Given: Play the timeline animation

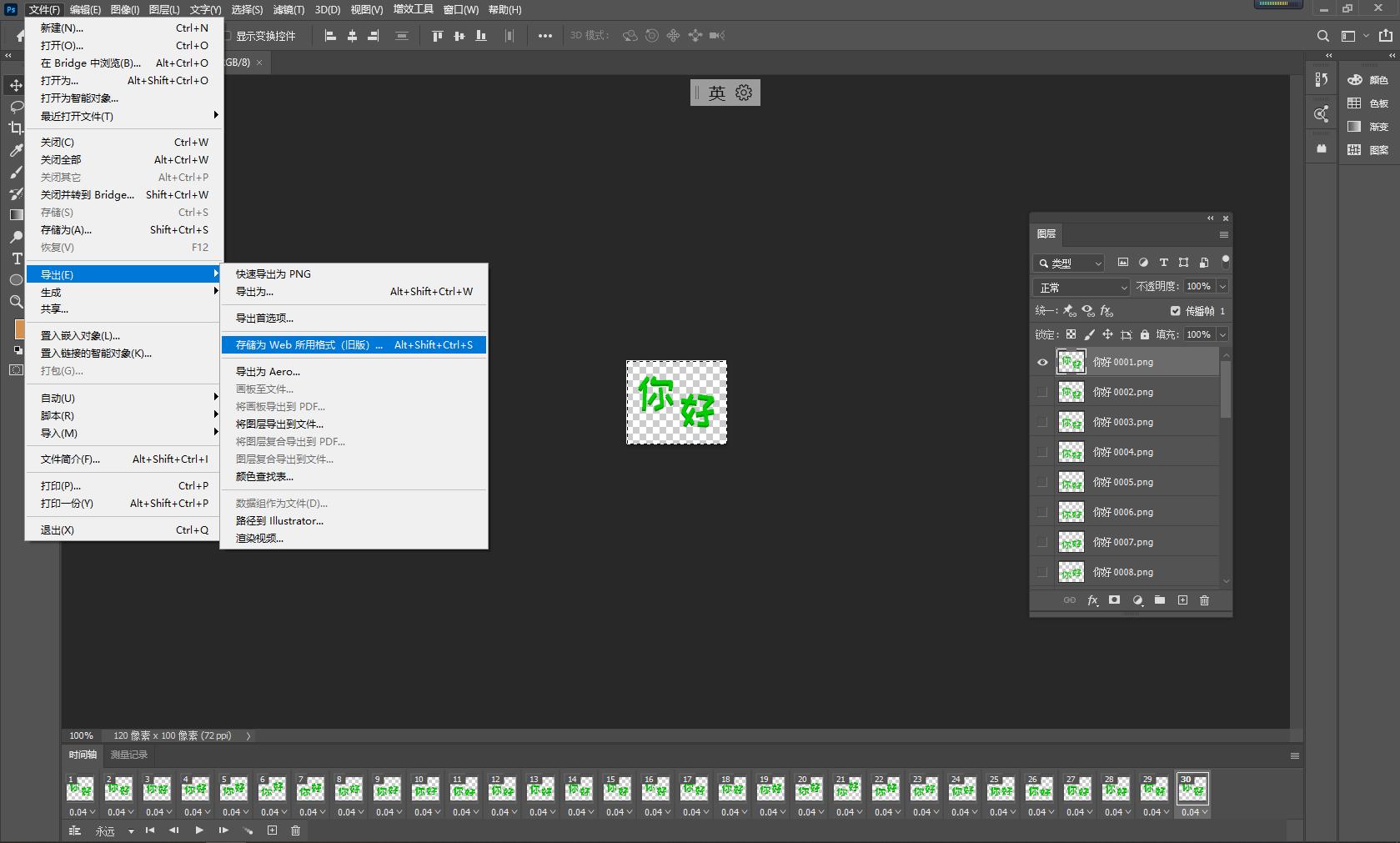Looking at the screenshot, I should click(x=199, y=830).
